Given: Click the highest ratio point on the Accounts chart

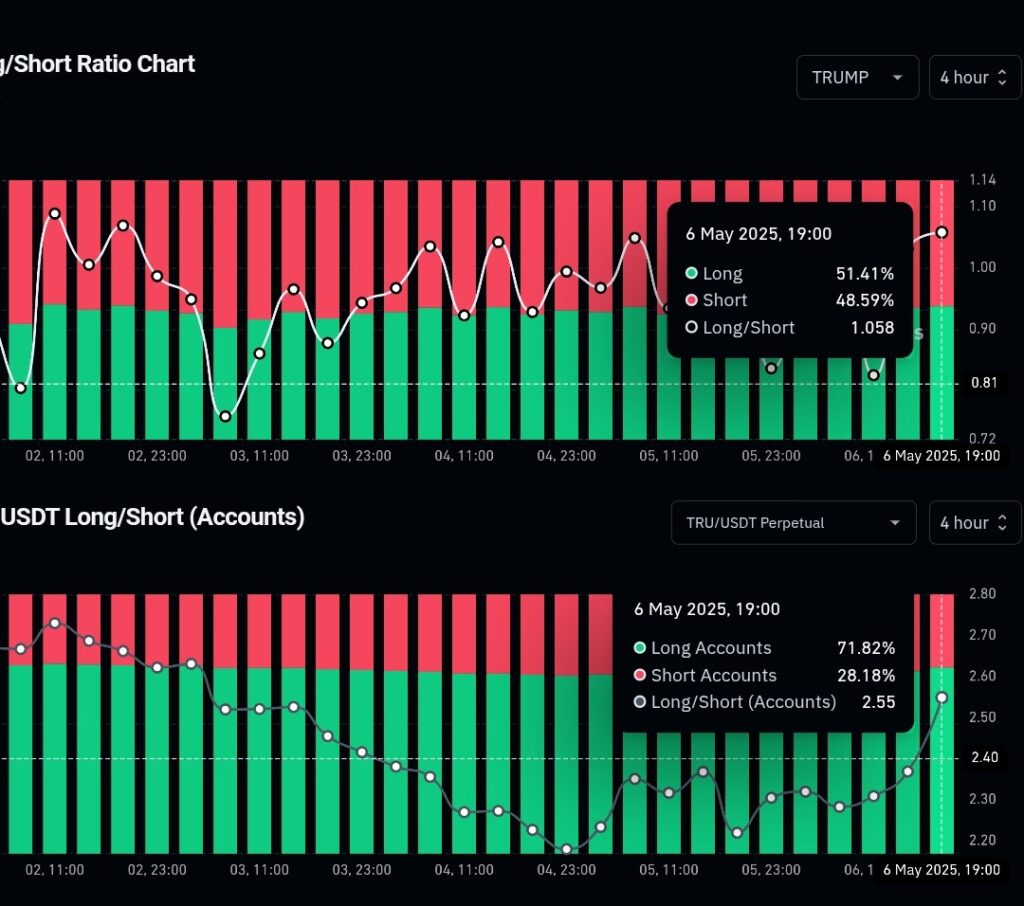Looking at the screenshot, I should pos(55,623).
